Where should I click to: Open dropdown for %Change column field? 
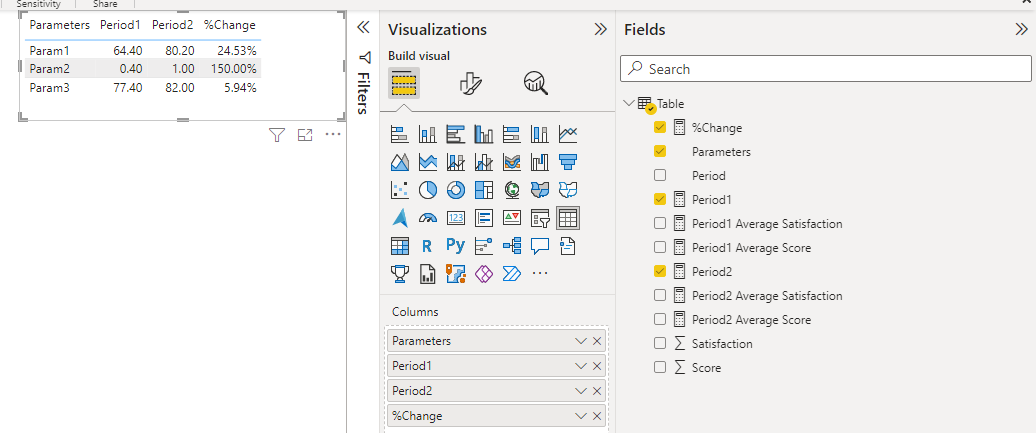pyautogui.click(x=581, y=416)
